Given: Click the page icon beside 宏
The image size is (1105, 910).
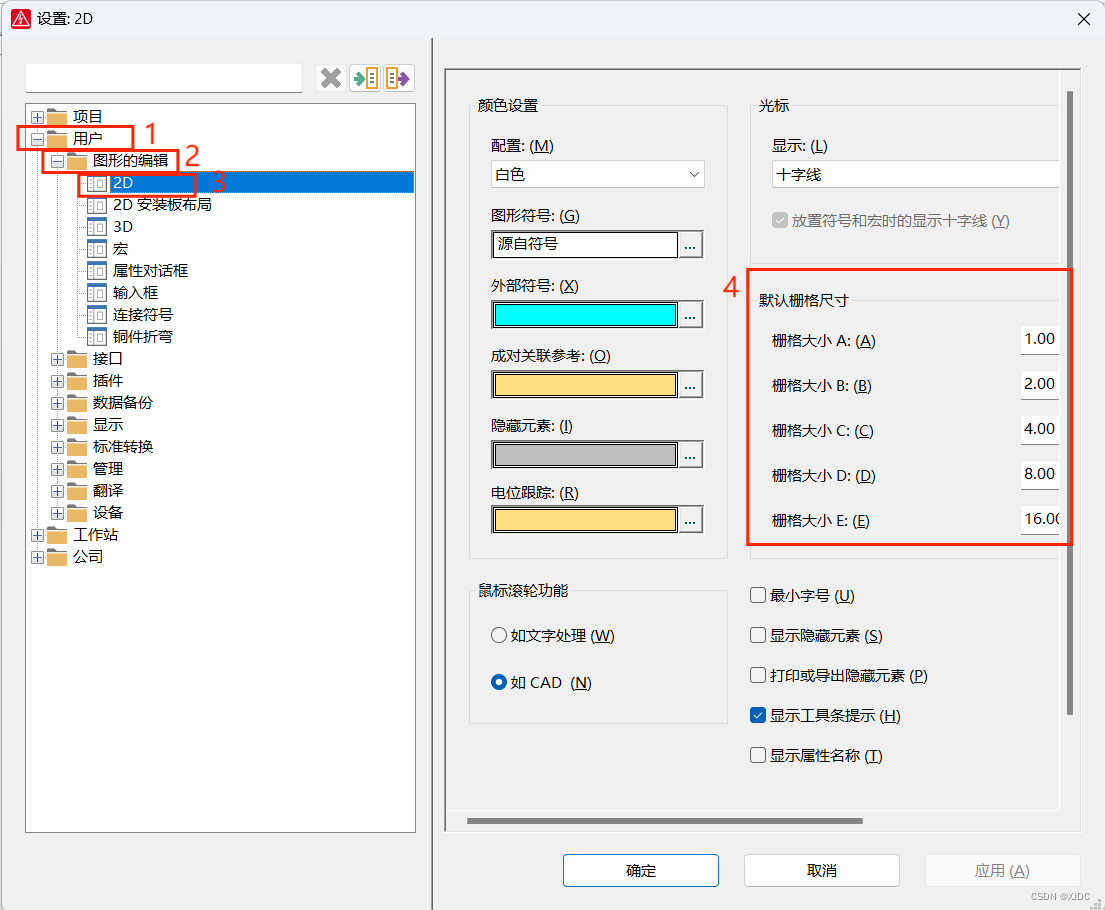Looking at the screenshot, I should point(97,249).
